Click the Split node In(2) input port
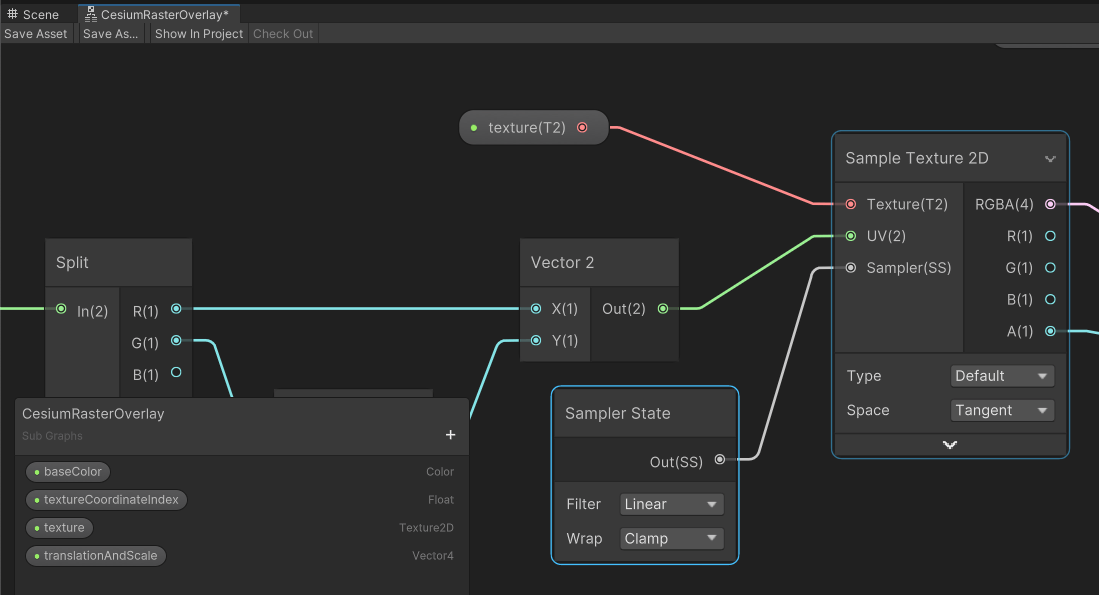Screen dimensions: 1099x595 [x=61, y=309]
